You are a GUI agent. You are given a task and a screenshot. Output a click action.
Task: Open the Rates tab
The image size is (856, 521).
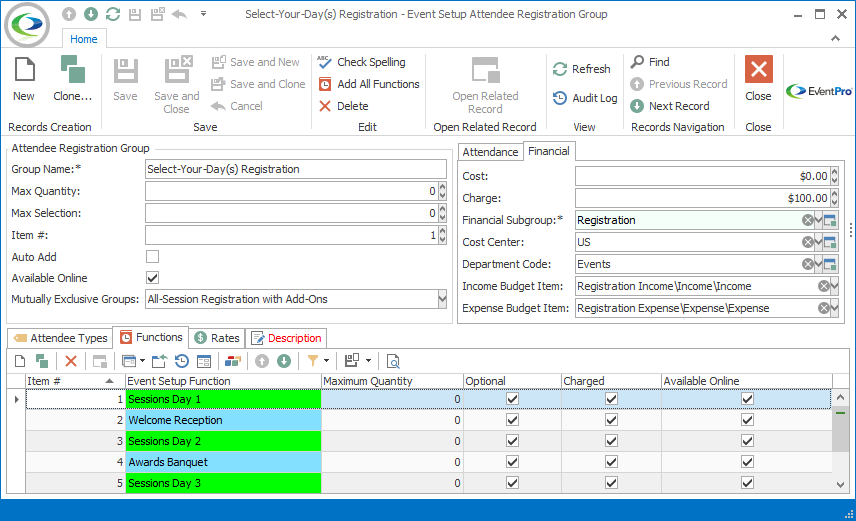coord(217,338)
